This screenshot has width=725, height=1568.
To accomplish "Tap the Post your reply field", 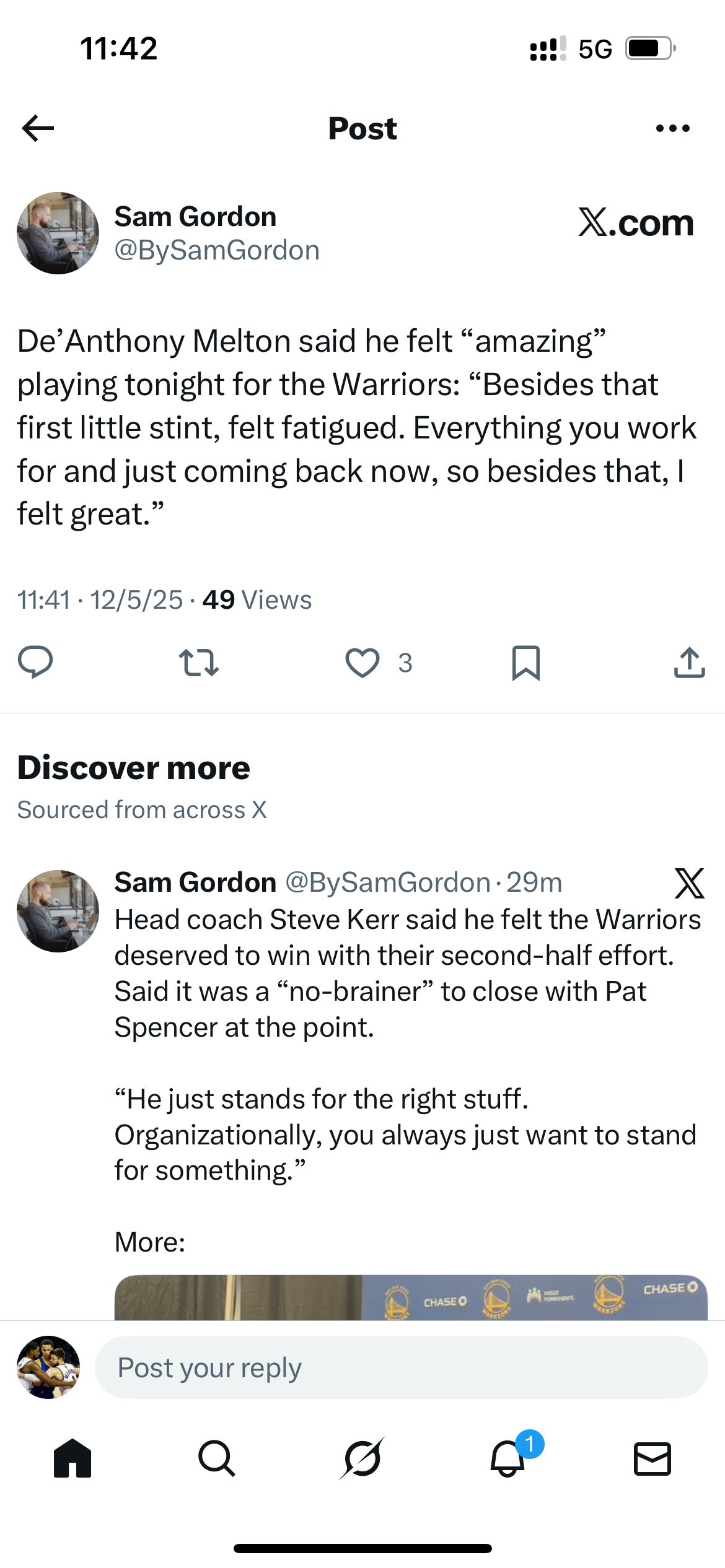I will pos(400,1367).
